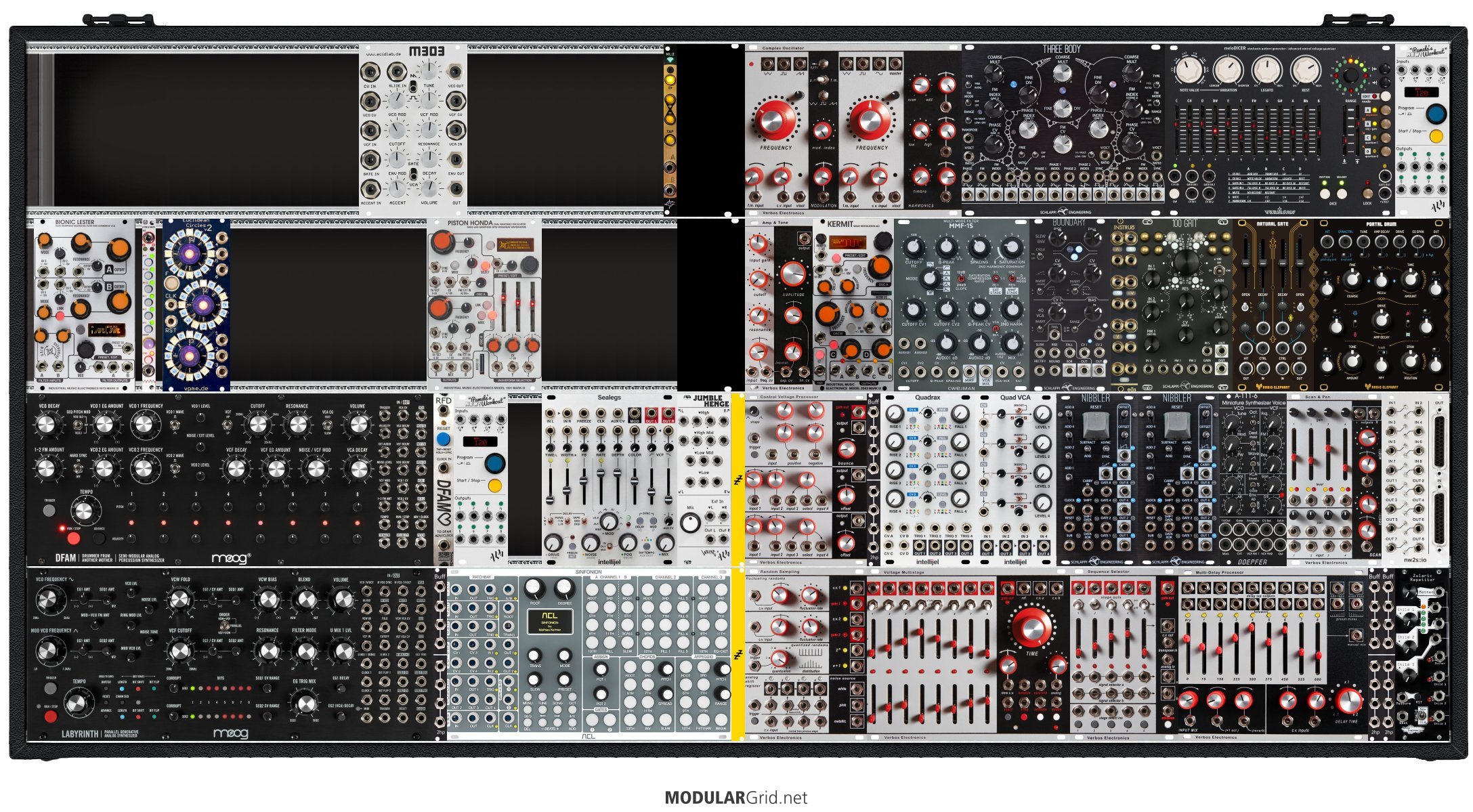Click the M303 RESONANCE knob
Screen dimensions: 1473x812
(429, 129)
